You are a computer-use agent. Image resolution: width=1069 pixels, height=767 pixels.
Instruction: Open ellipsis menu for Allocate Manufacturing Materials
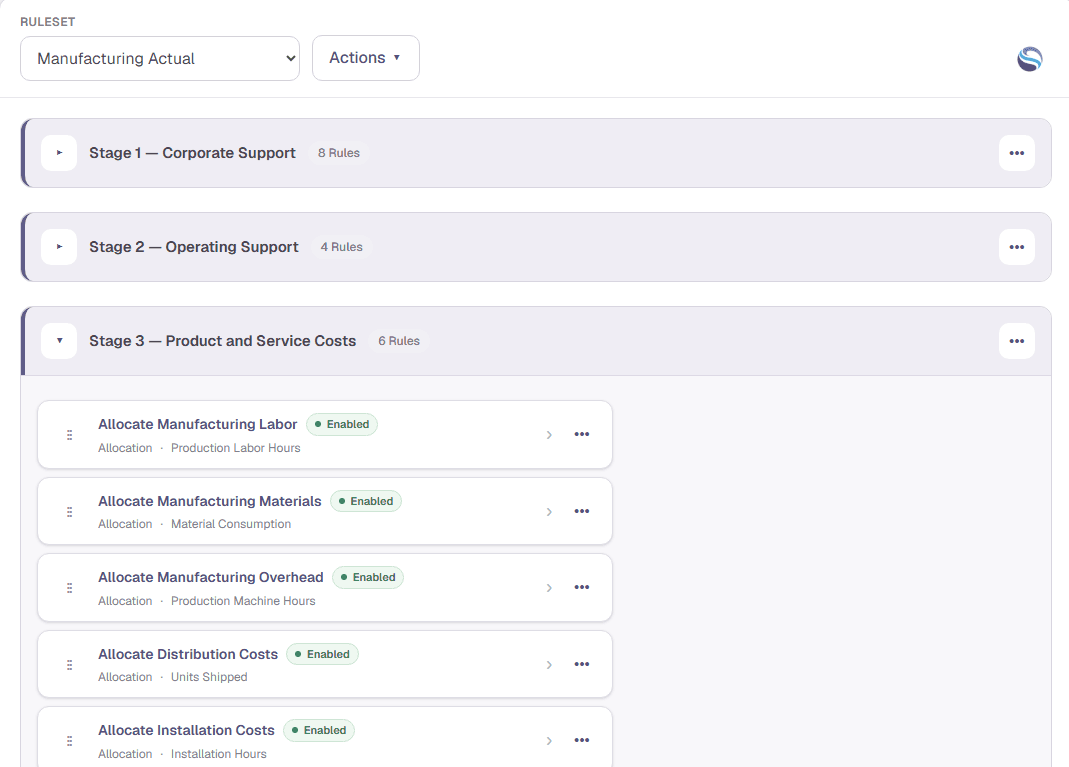point(582,511)
